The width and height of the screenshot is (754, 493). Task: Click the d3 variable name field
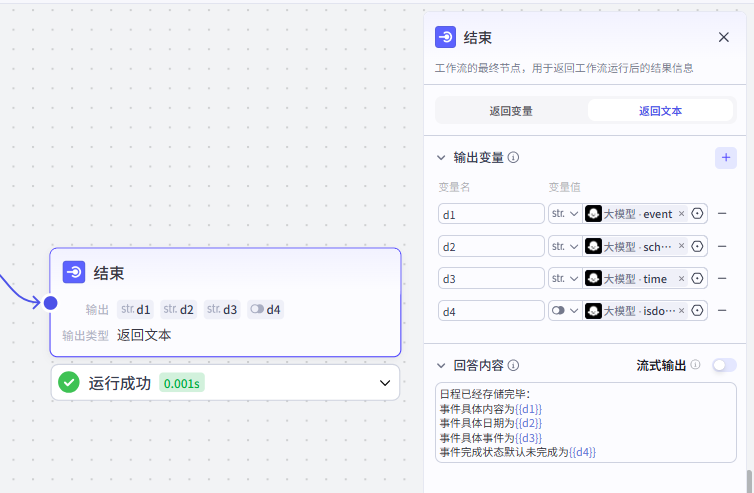491,279
